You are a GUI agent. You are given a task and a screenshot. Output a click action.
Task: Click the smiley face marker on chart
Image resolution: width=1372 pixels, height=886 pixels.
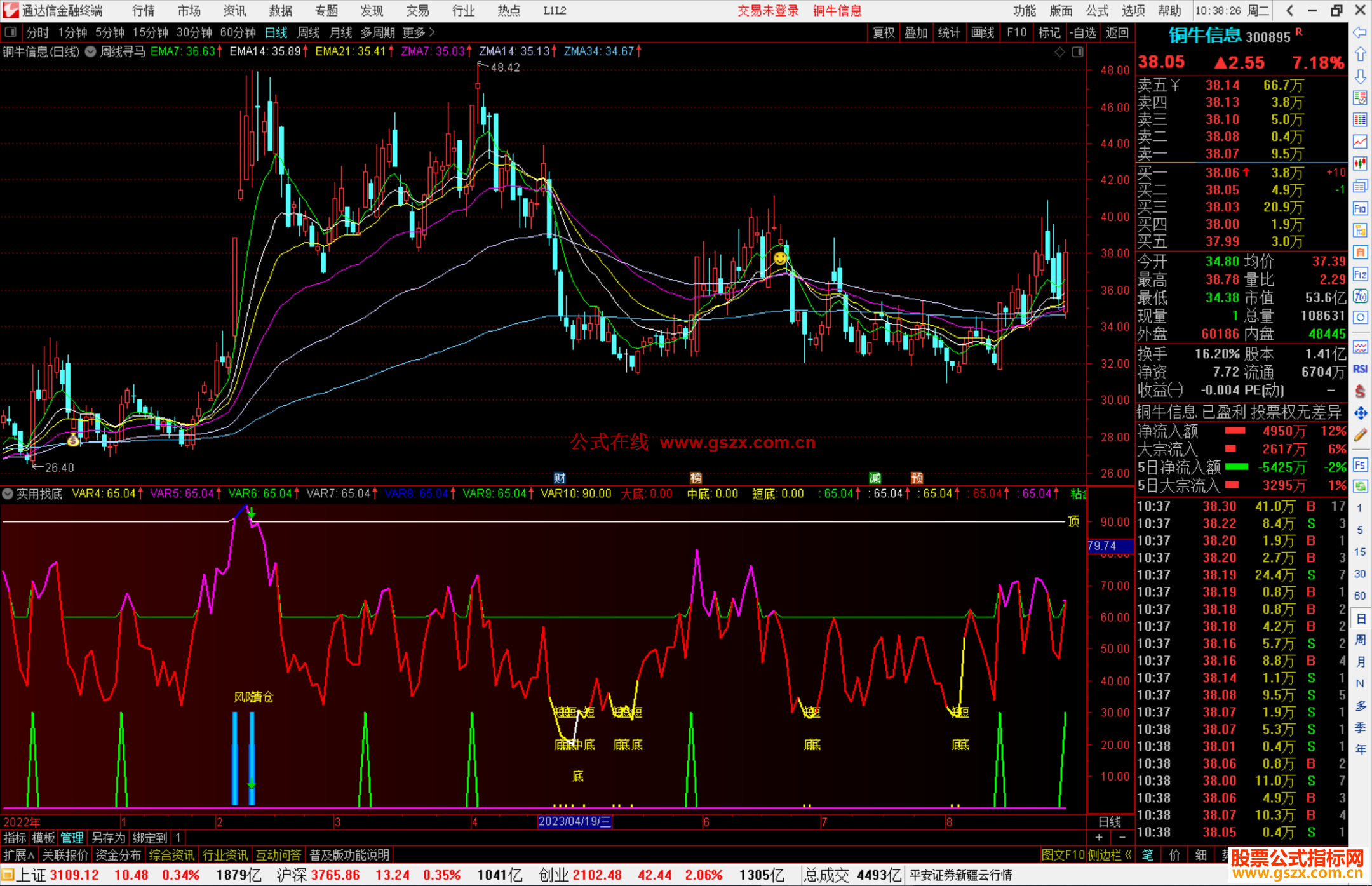point(780,258)
